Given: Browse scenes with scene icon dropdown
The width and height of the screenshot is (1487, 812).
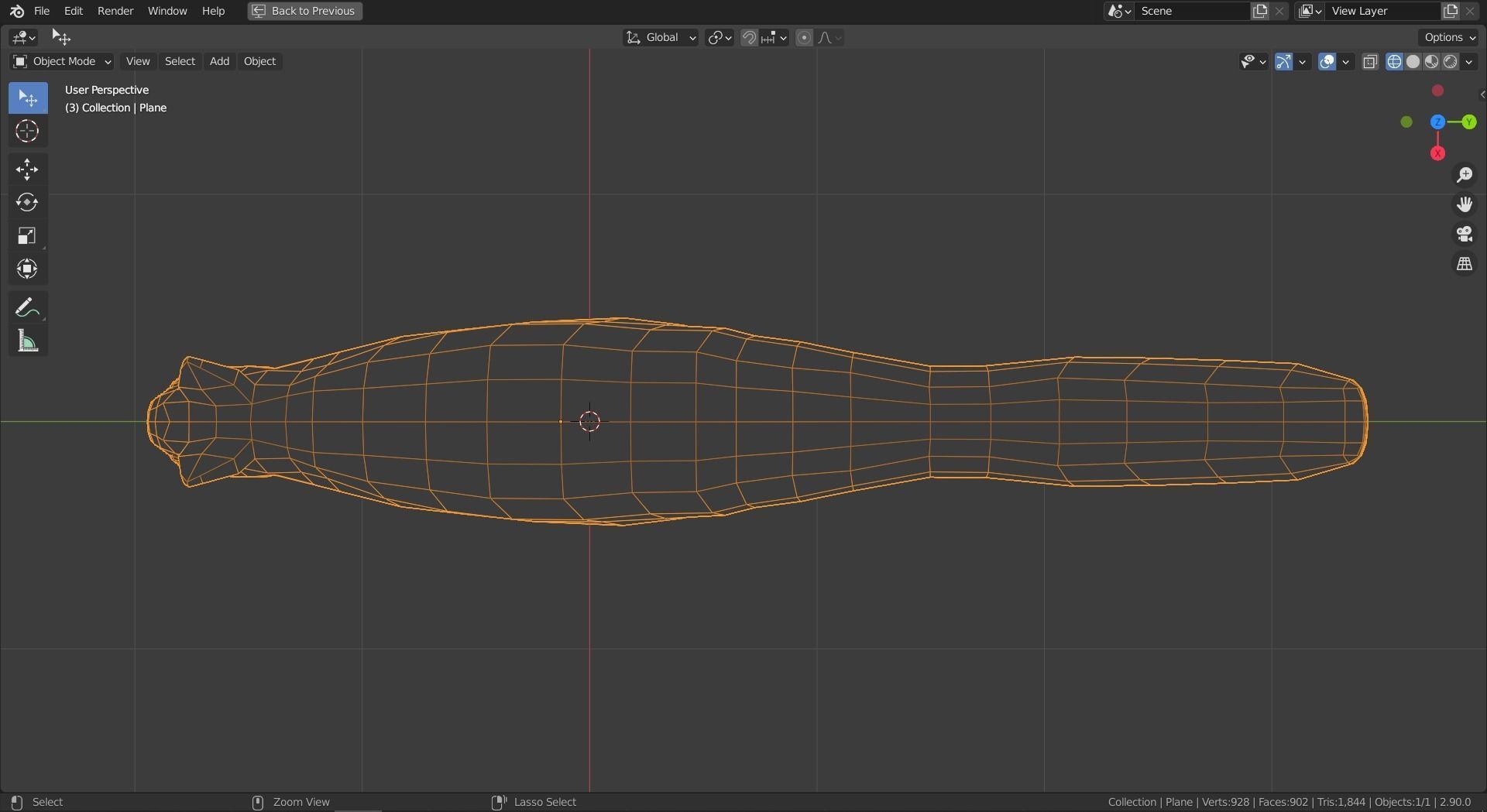Looking at the screenshot, I should 1119,11.
